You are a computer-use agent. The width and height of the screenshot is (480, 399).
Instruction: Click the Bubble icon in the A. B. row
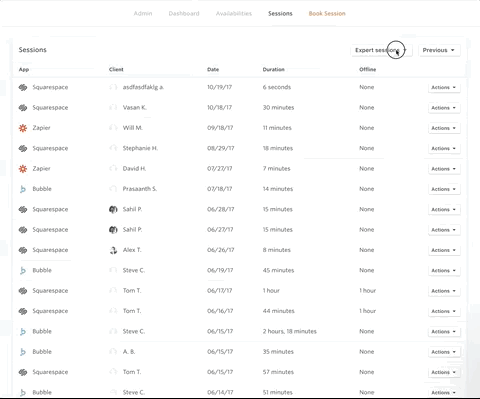(x=23, y=352)
